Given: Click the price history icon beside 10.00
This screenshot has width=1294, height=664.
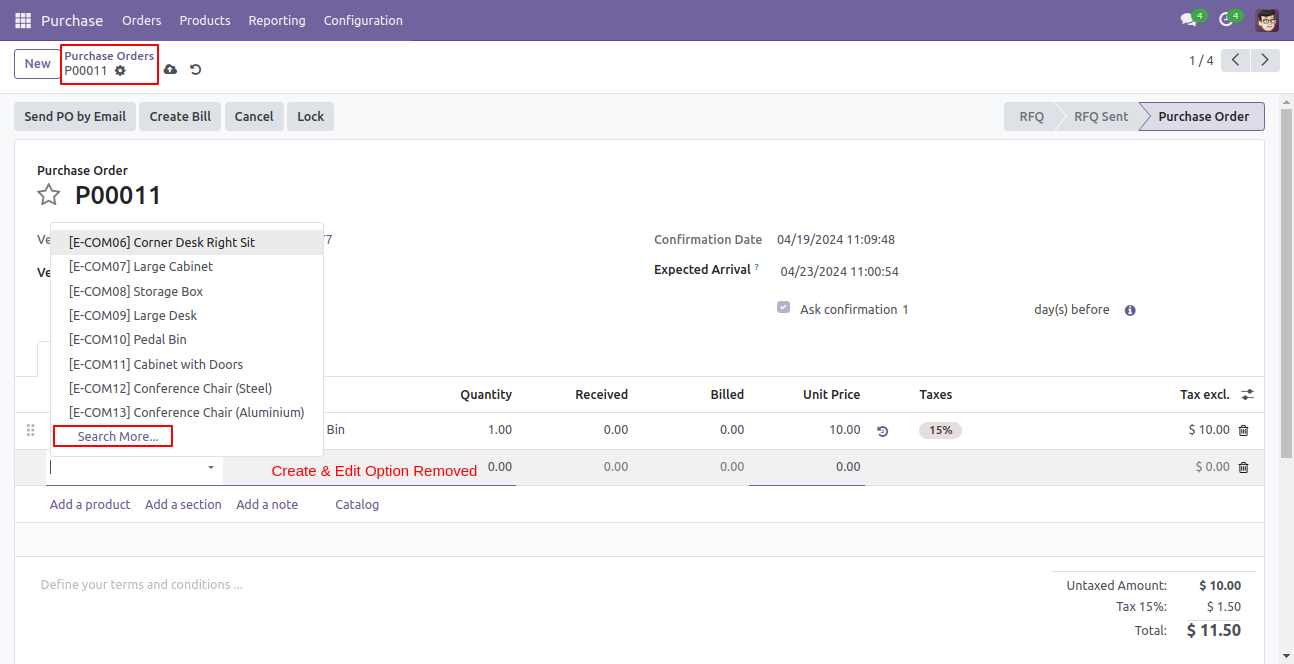Looking at the screenshot, I should [x=883, y=431].
